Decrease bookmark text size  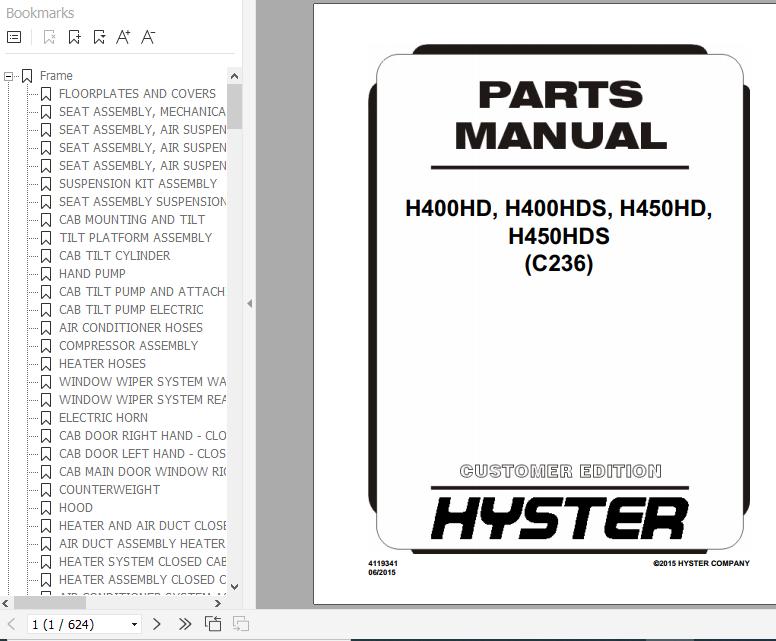[x=147, y=37]
